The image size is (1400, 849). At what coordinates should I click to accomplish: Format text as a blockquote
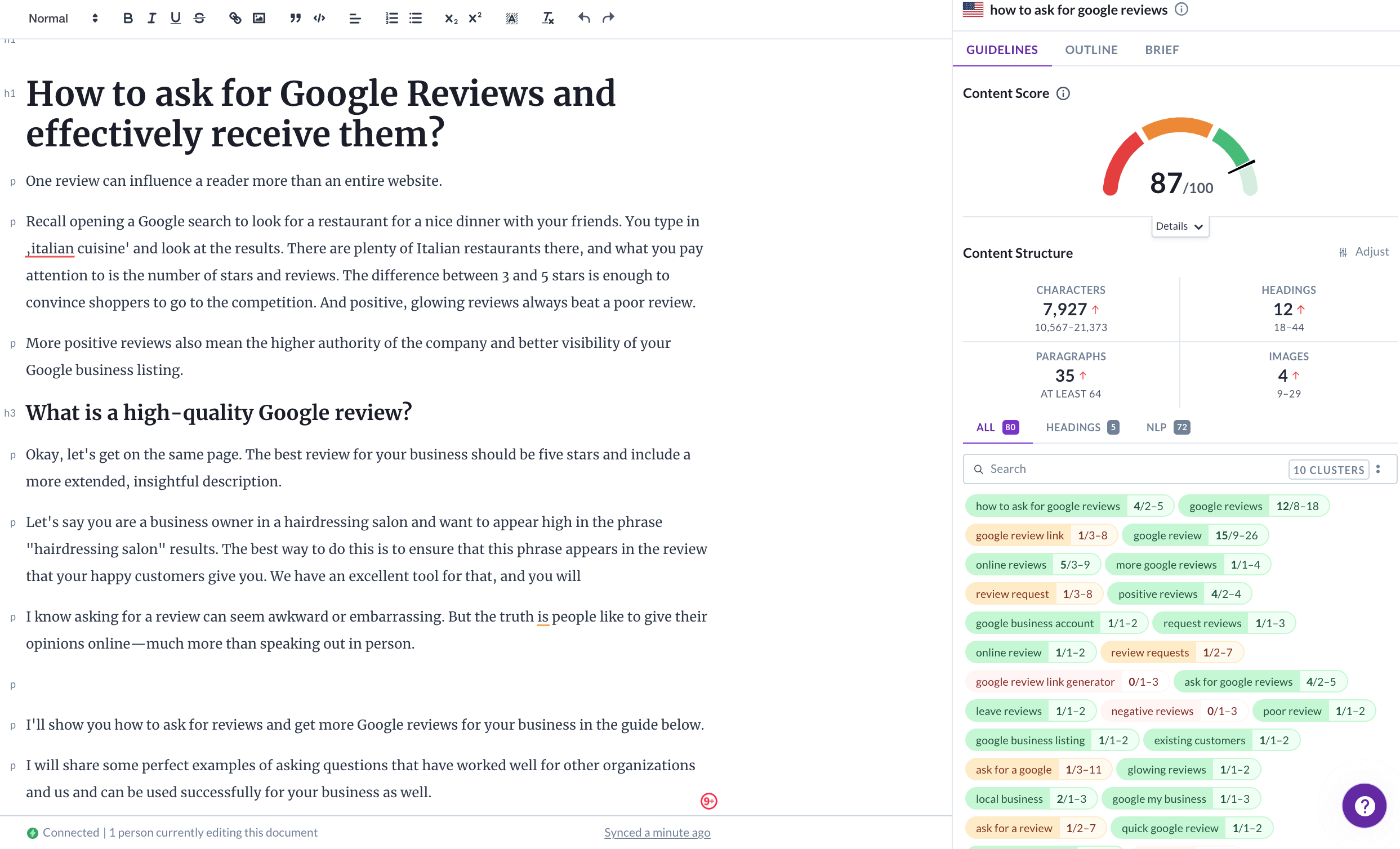[295, 17]
